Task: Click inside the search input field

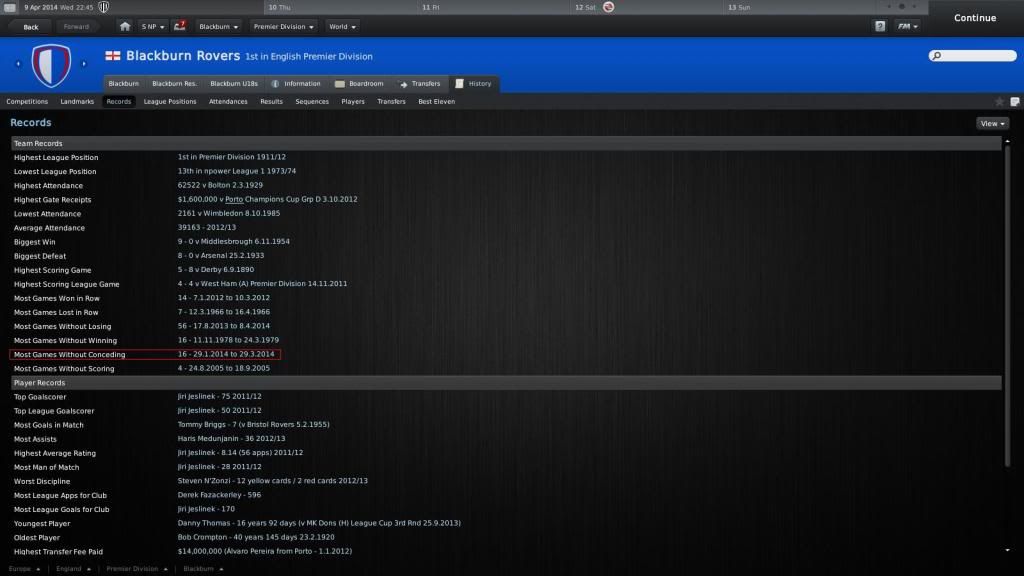Action: [978, 56]
